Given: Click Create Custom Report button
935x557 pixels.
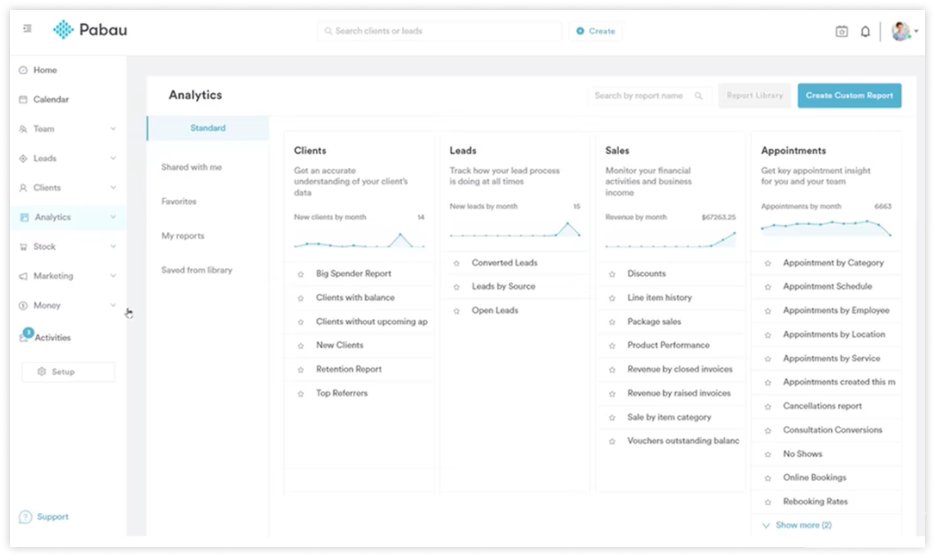Looking at the screenshot, I should point(849,96).
